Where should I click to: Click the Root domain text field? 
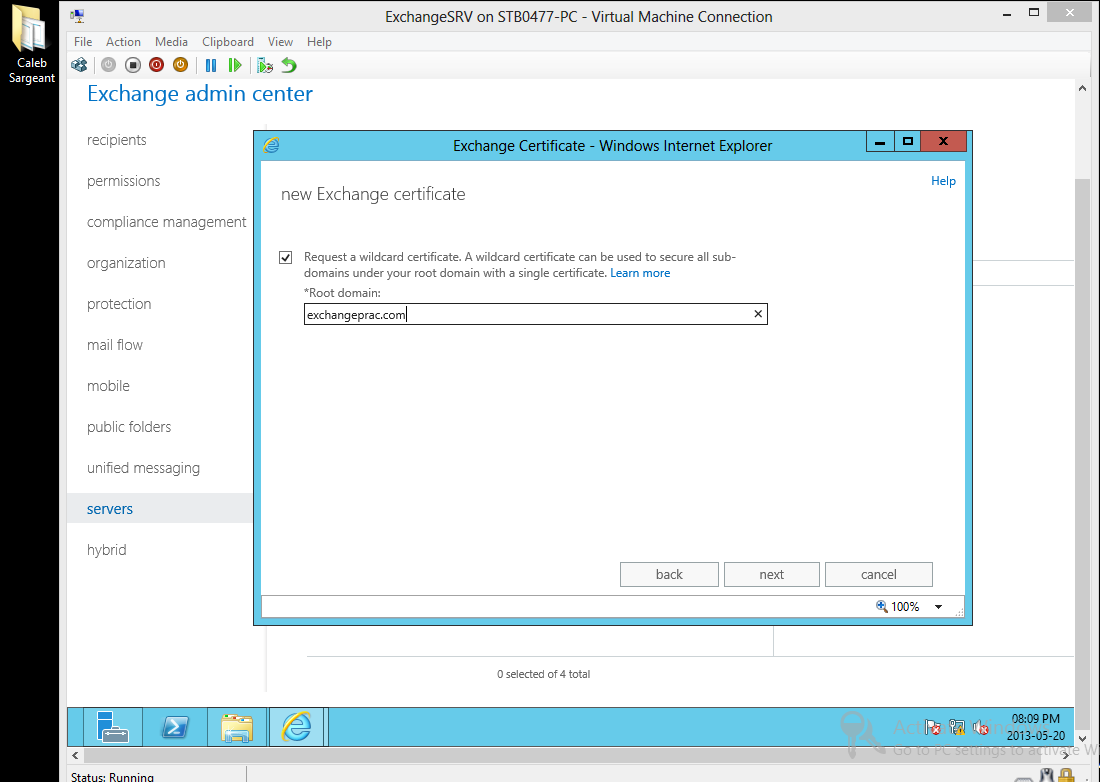coord(536,314)
